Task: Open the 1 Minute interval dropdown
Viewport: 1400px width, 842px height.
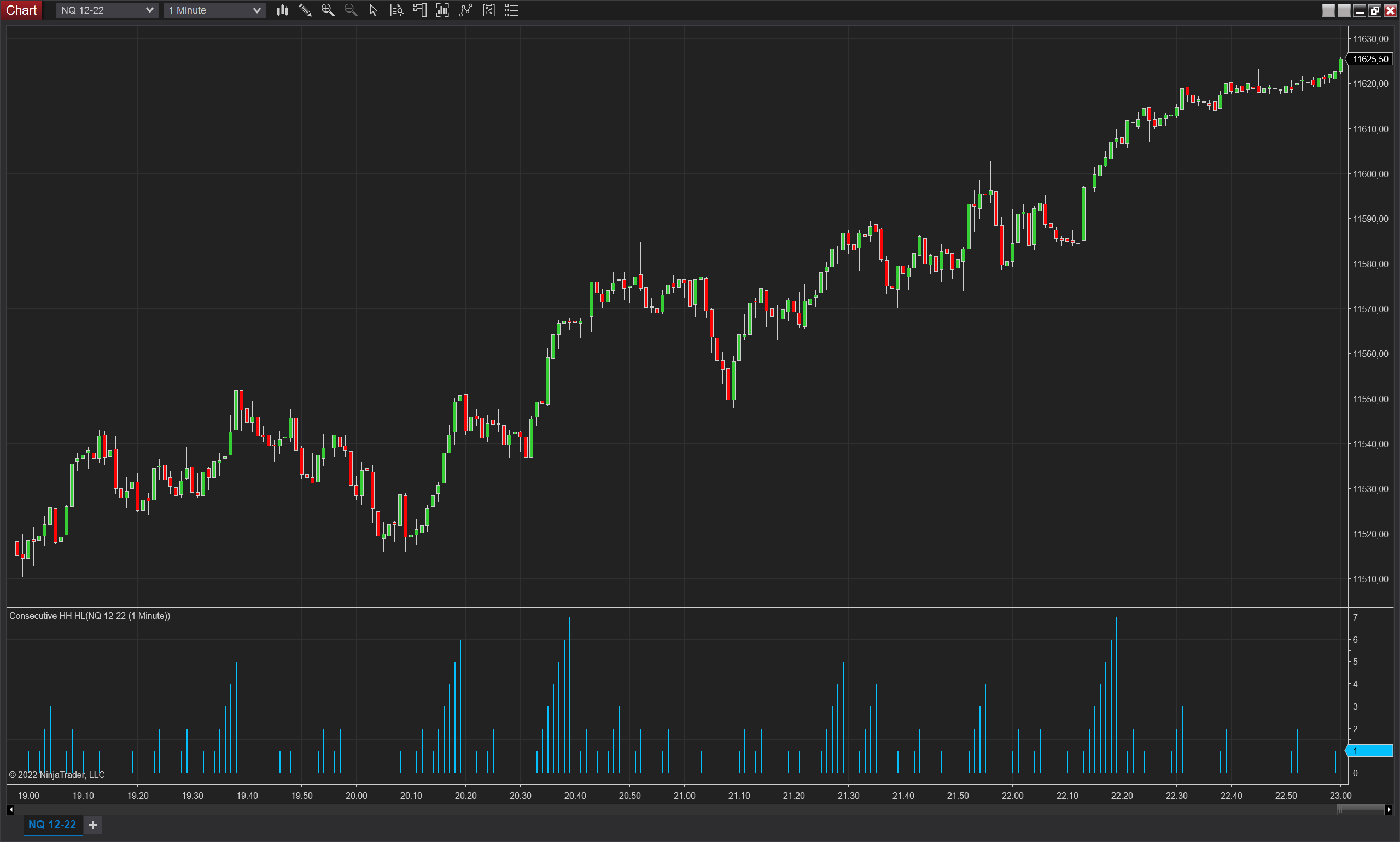Action: click(214, 10)
